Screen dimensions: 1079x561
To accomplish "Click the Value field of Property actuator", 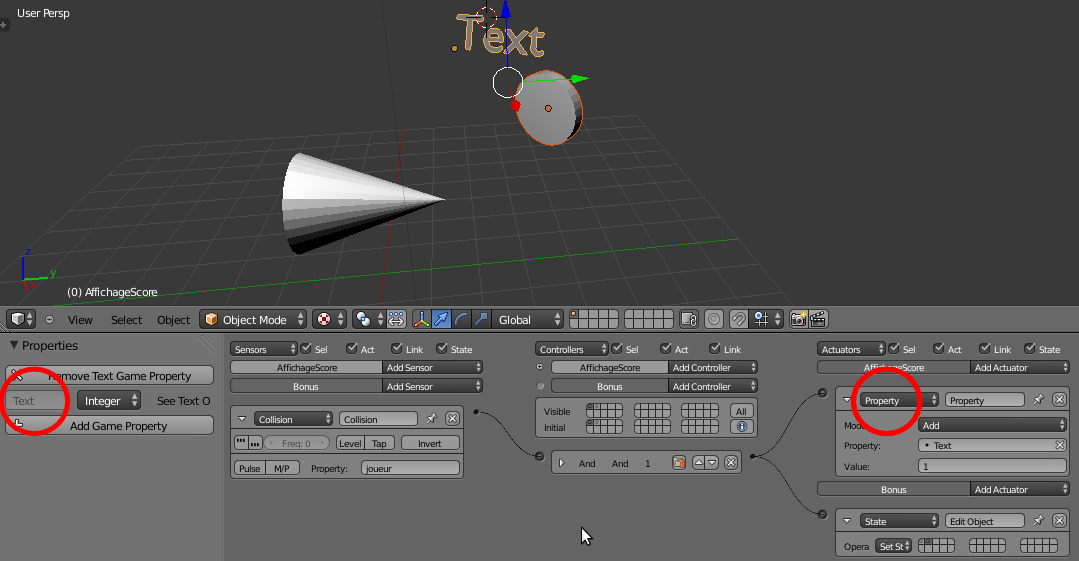I will click(x=992, y=466).
